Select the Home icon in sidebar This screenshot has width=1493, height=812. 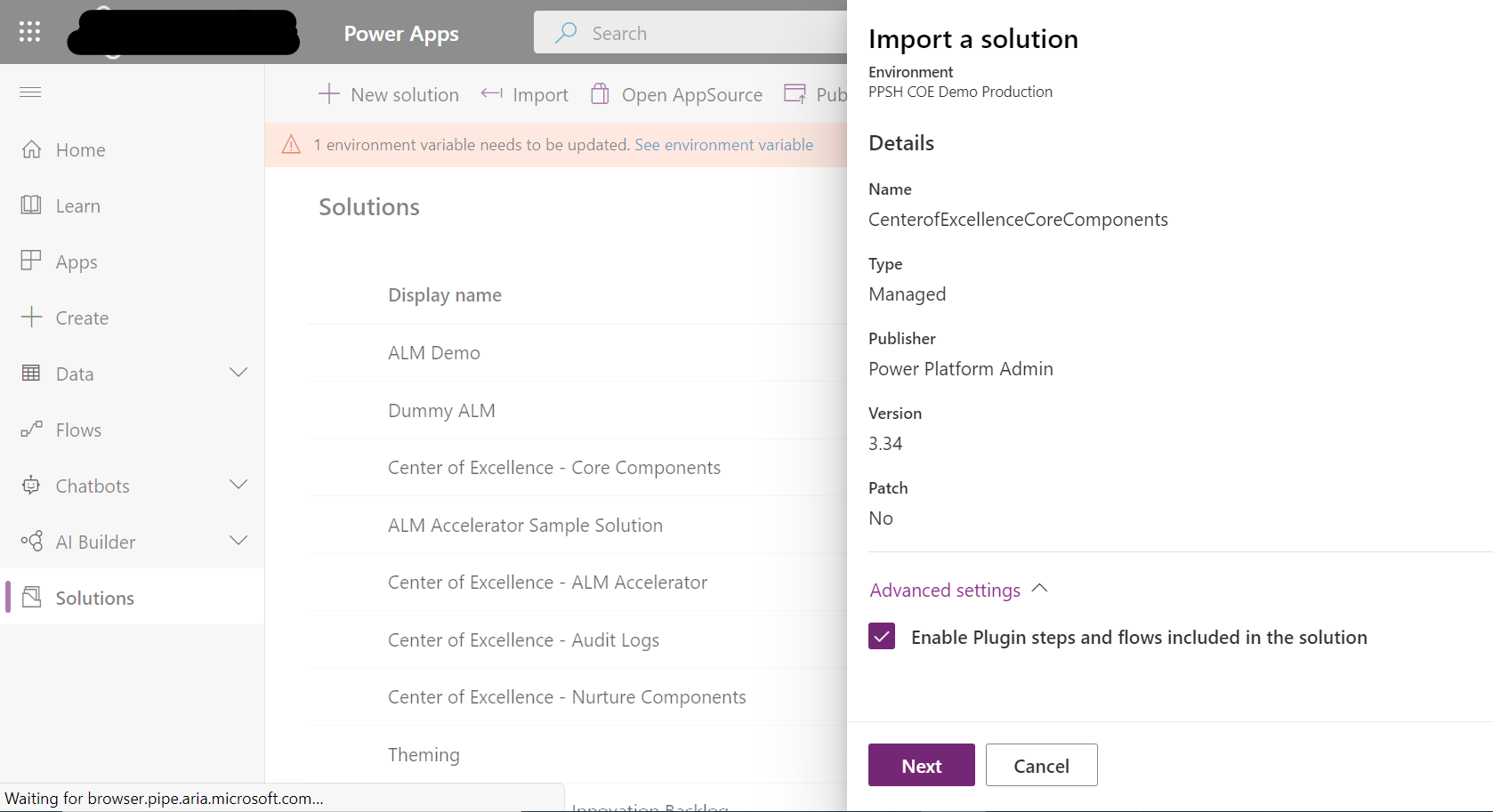pyautogui.click(x=31, y=149)
